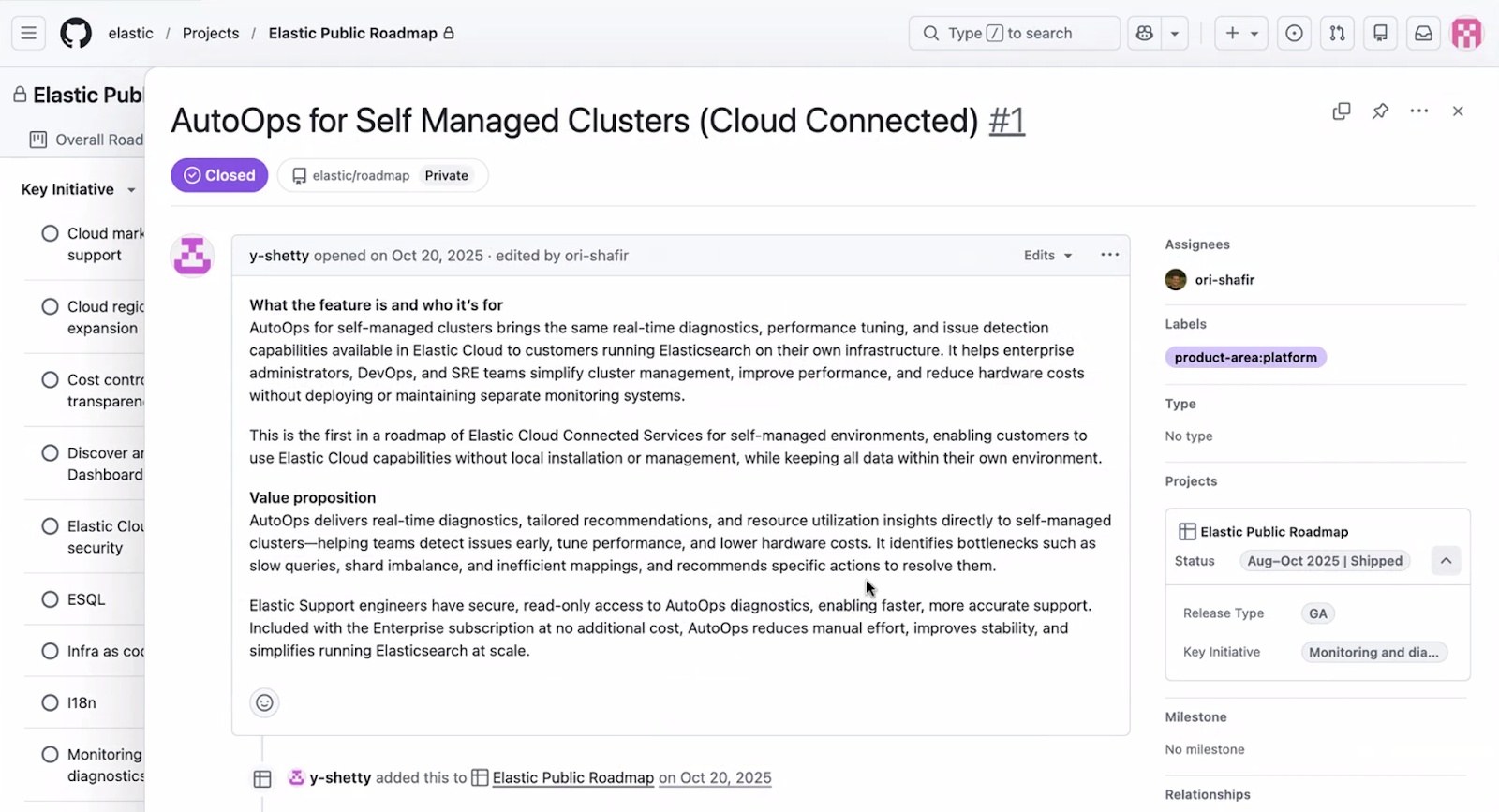
Task: Collapse the Elastic Public Roadmap project fields
Action: (x=1446, y=561)
